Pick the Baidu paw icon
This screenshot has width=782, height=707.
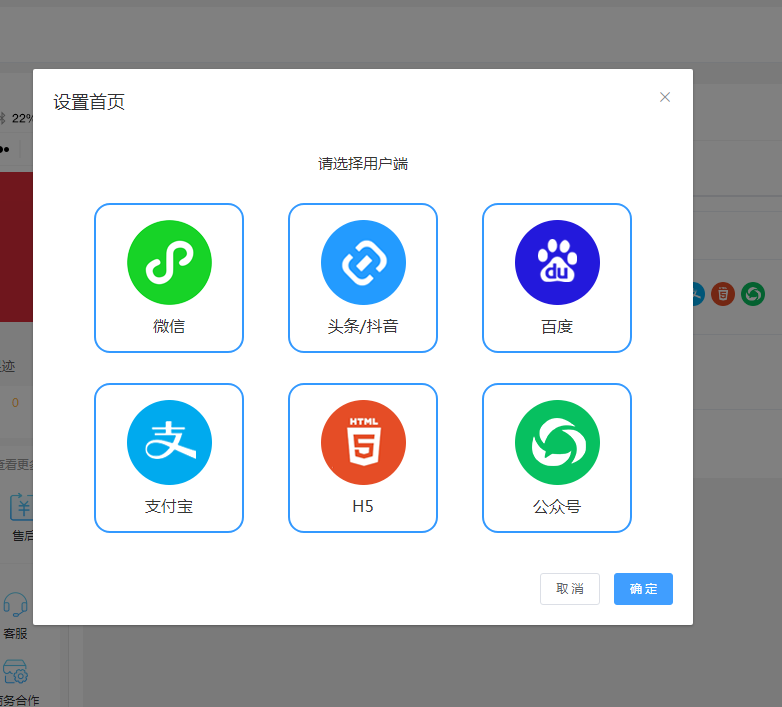click(x=557, y=262)
